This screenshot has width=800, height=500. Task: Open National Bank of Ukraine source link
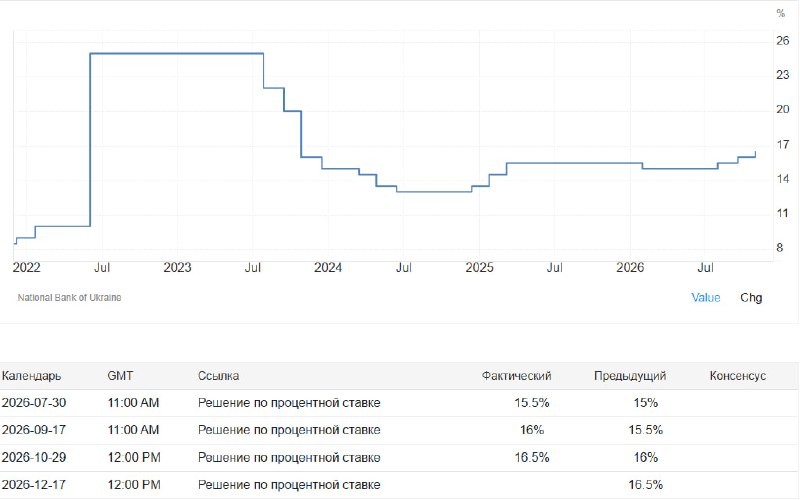click(69, 297)
